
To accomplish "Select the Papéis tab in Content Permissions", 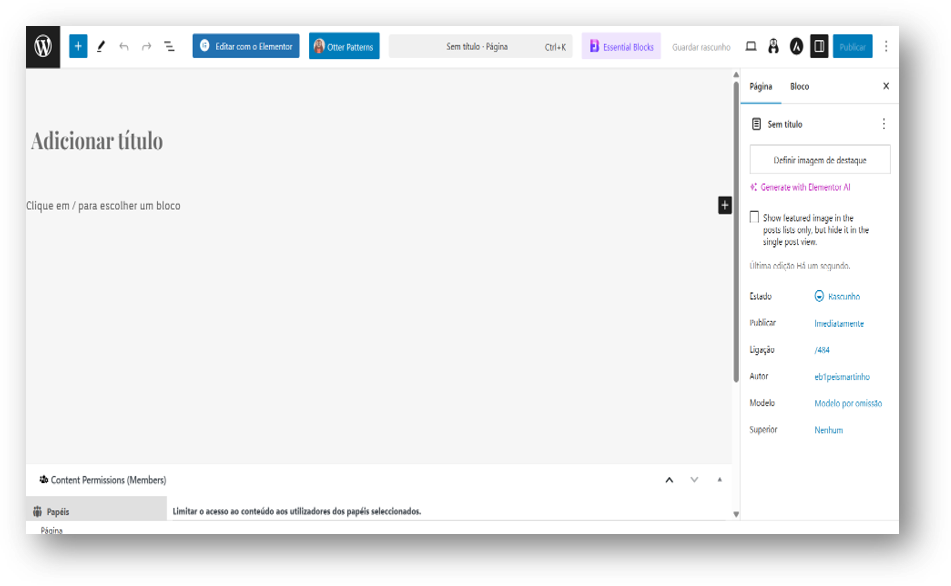I will [x=96, y=511].
